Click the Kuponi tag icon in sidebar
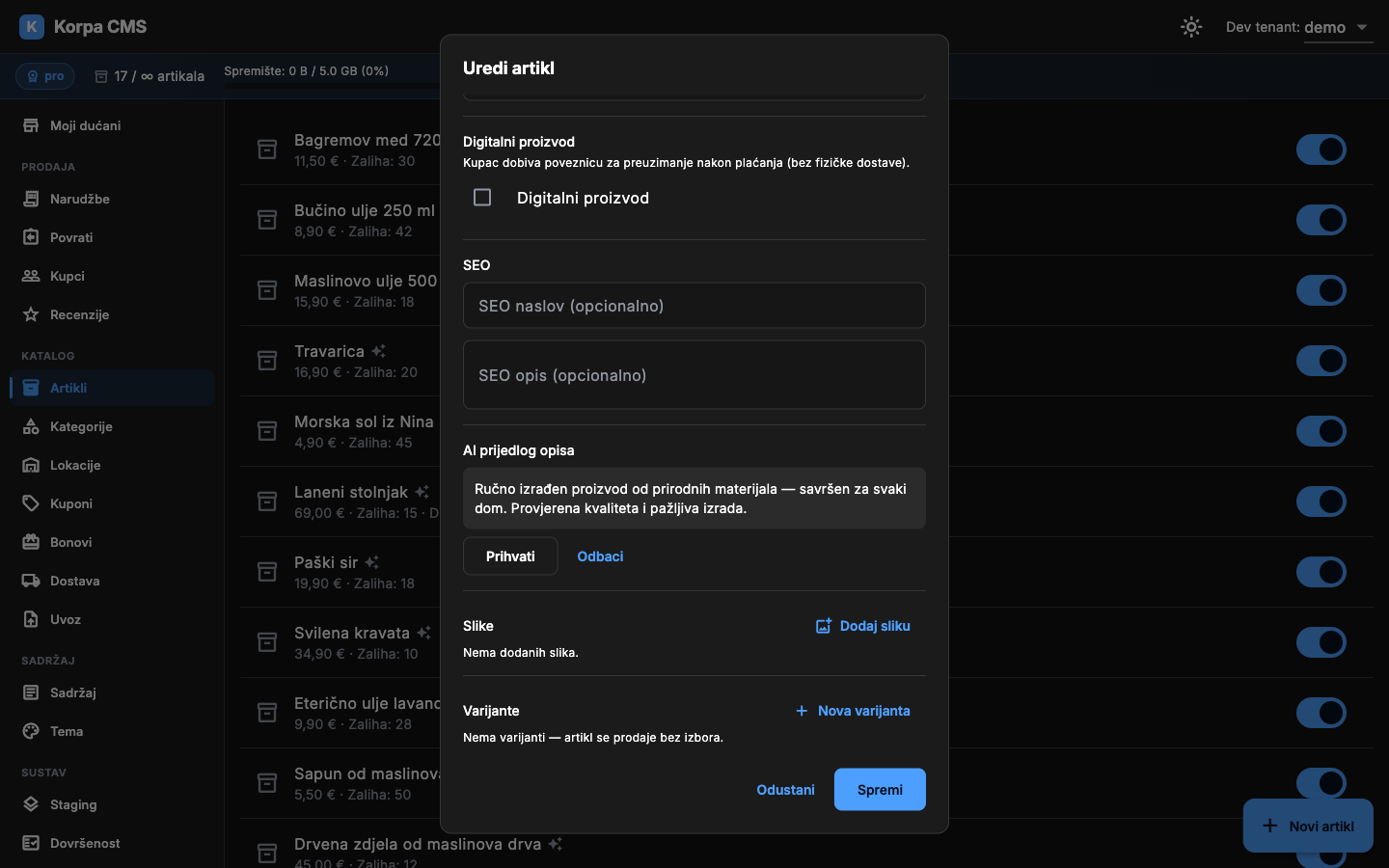 click(31, 503)
